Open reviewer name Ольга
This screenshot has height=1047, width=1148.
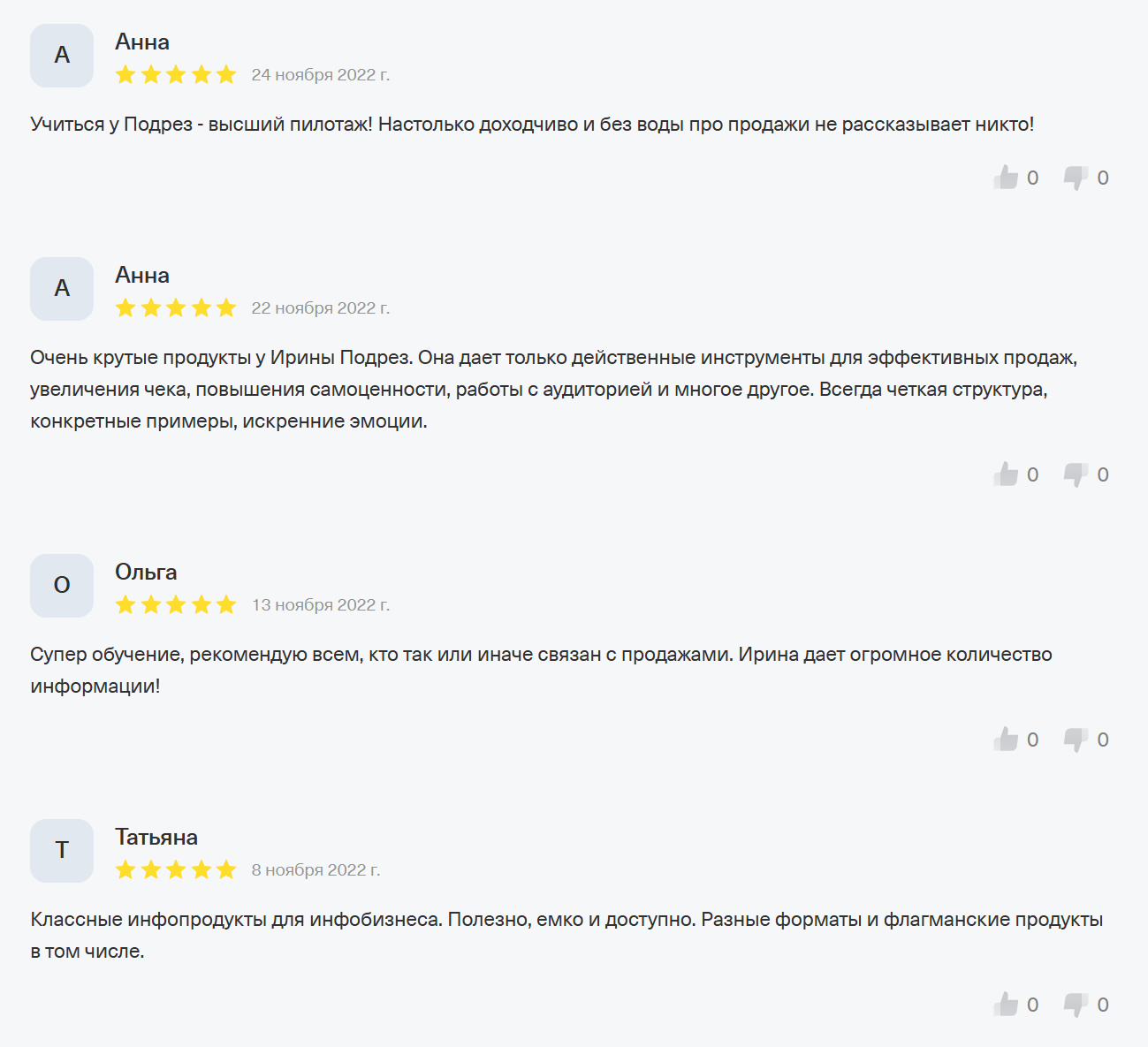point(146,573)
